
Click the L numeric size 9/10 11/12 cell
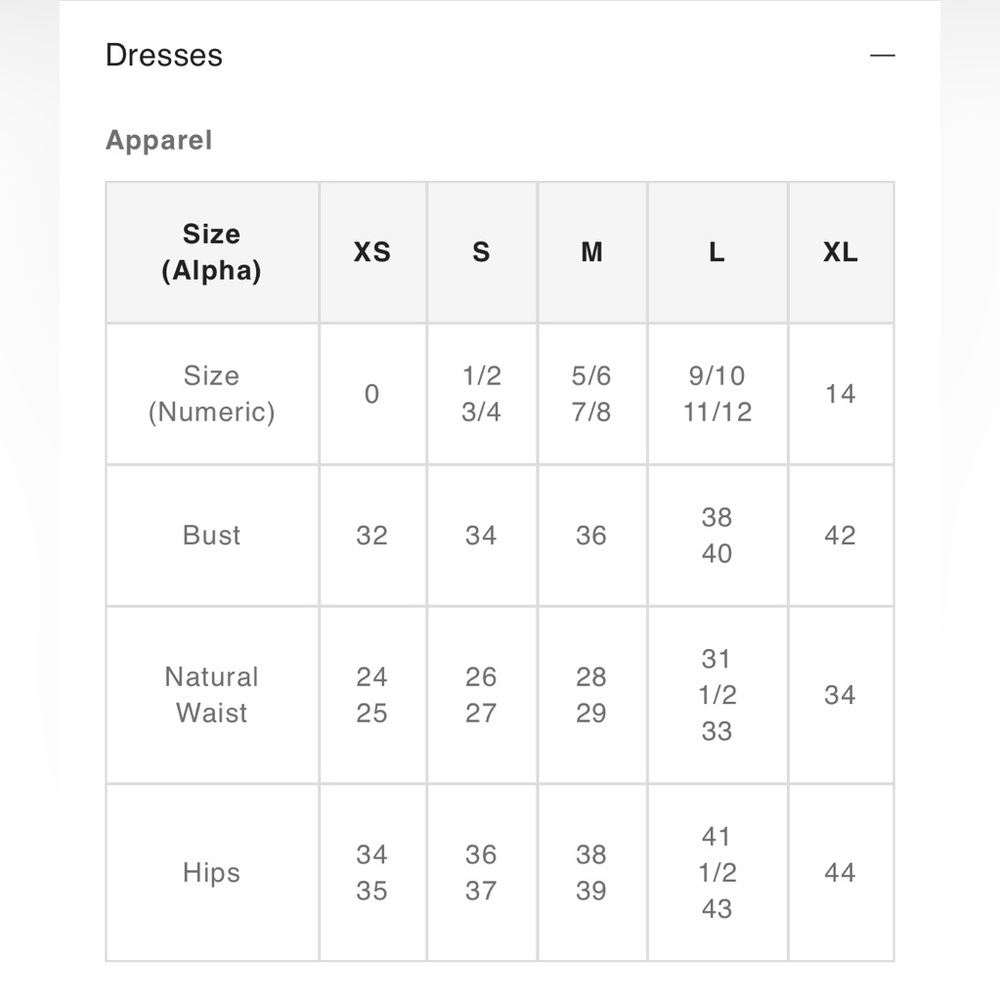tap(717, 394)
